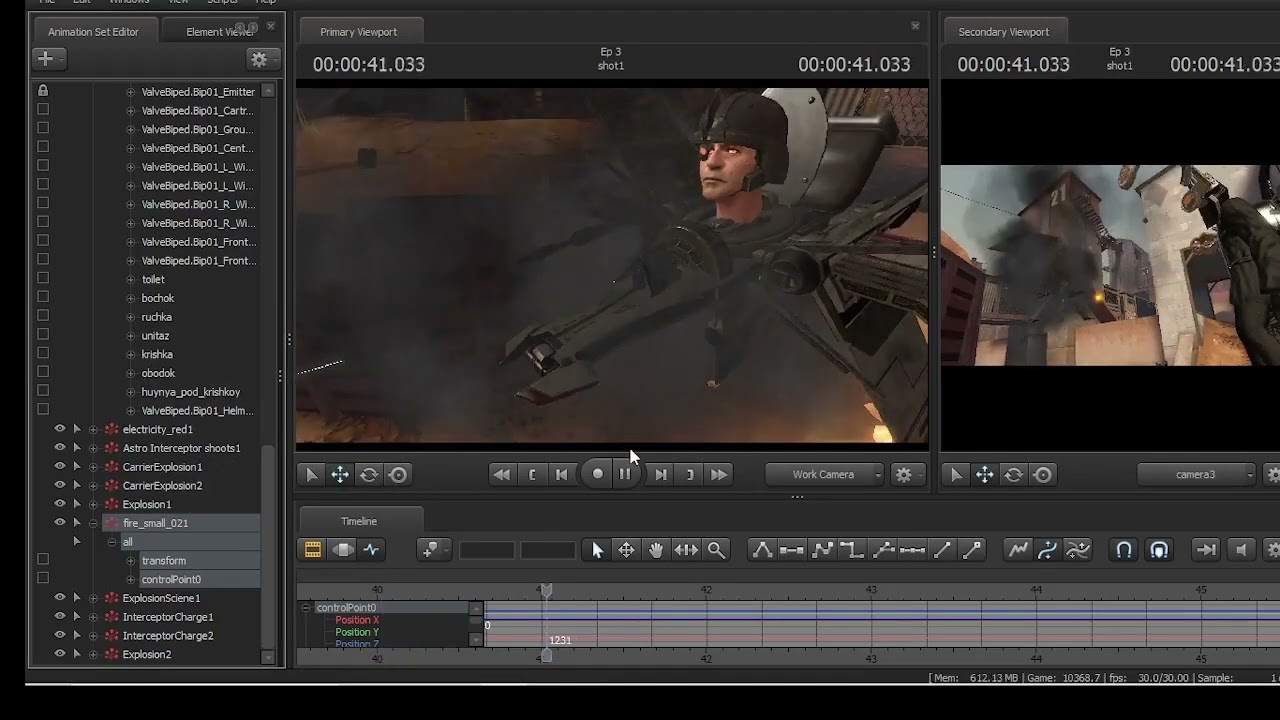Expand the transform node
Screen dimensions: 1280x720
(x=131, y=561)
